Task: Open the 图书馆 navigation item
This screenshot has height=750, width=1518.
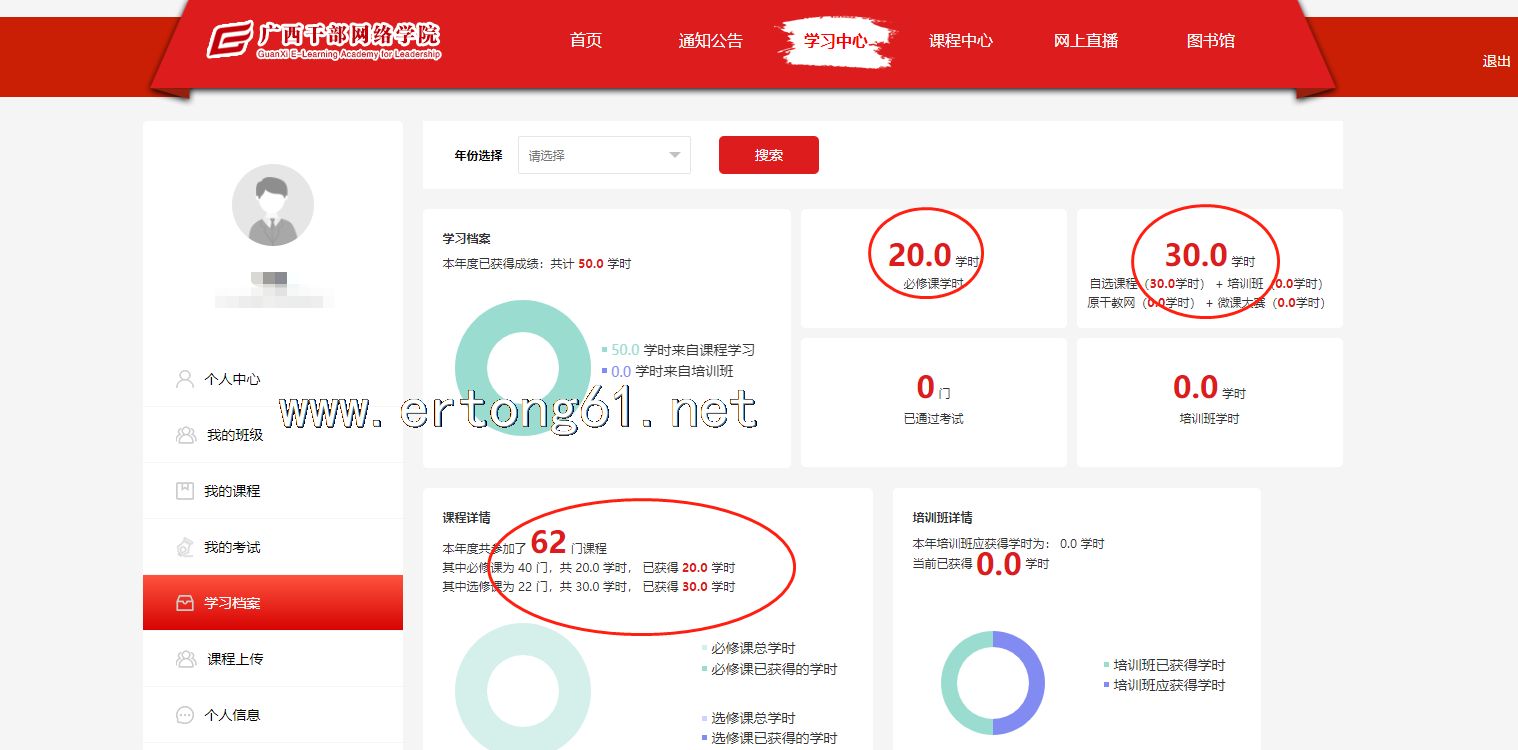Action: (x=1211, y=41)
